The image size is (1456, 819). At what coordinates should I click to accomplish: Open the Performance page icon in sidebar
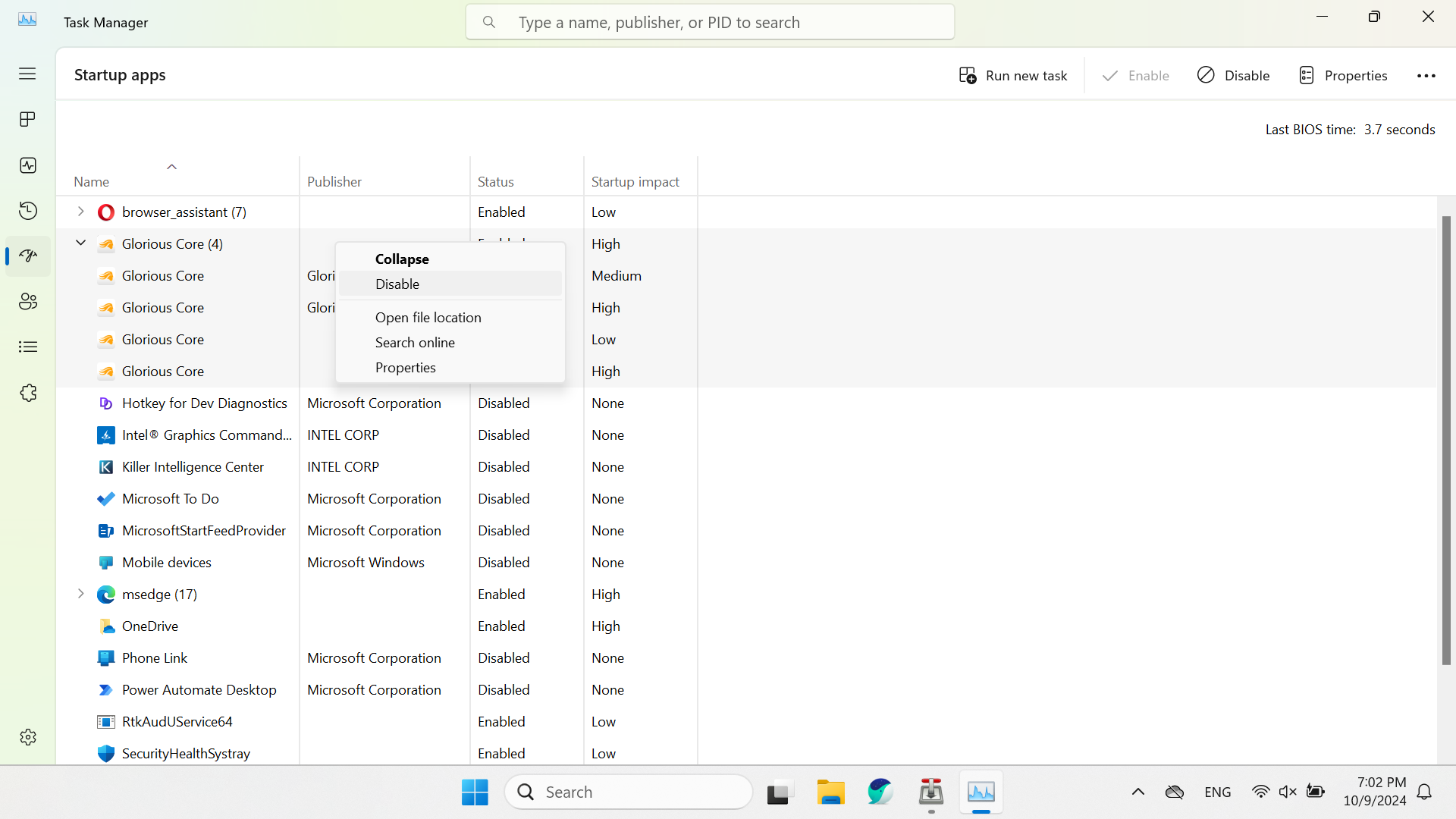[28, 165]
